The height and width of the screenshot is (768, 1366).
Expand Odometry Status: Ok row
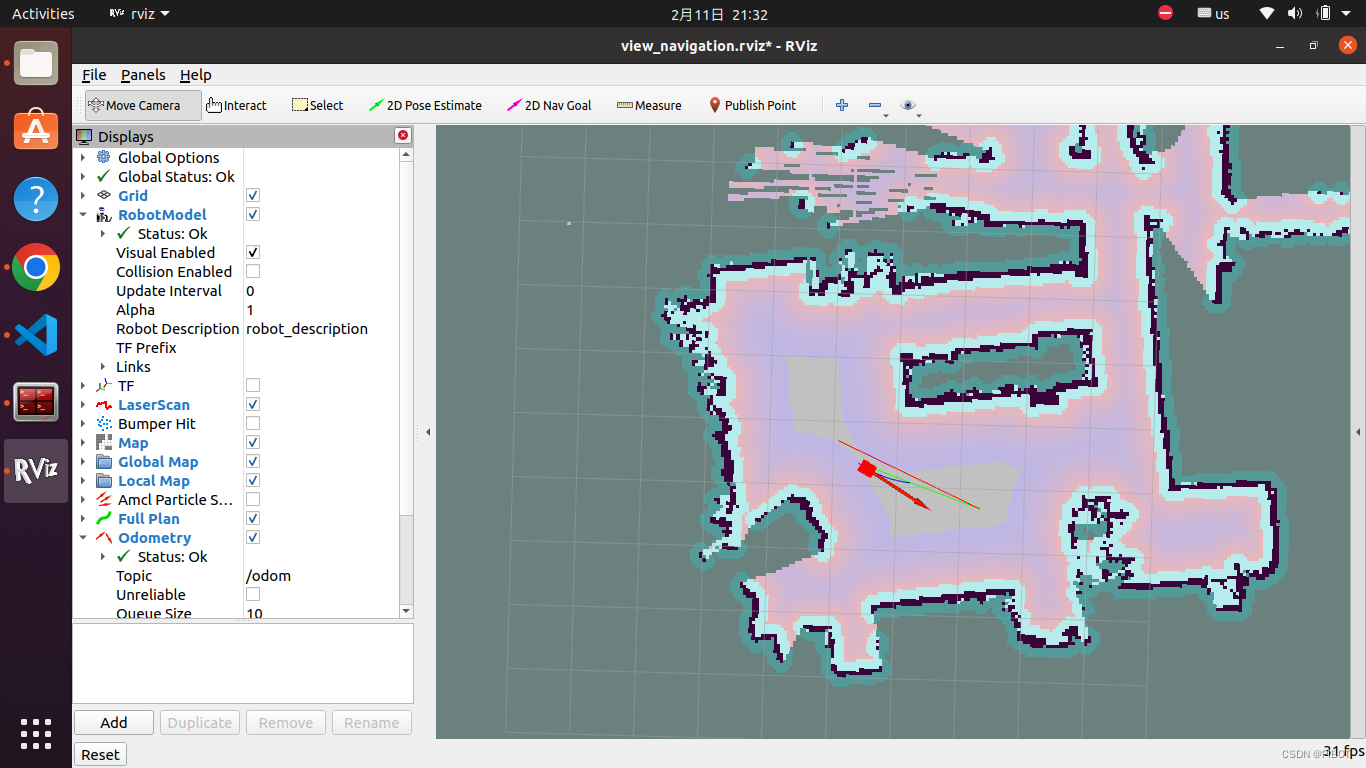103,556
